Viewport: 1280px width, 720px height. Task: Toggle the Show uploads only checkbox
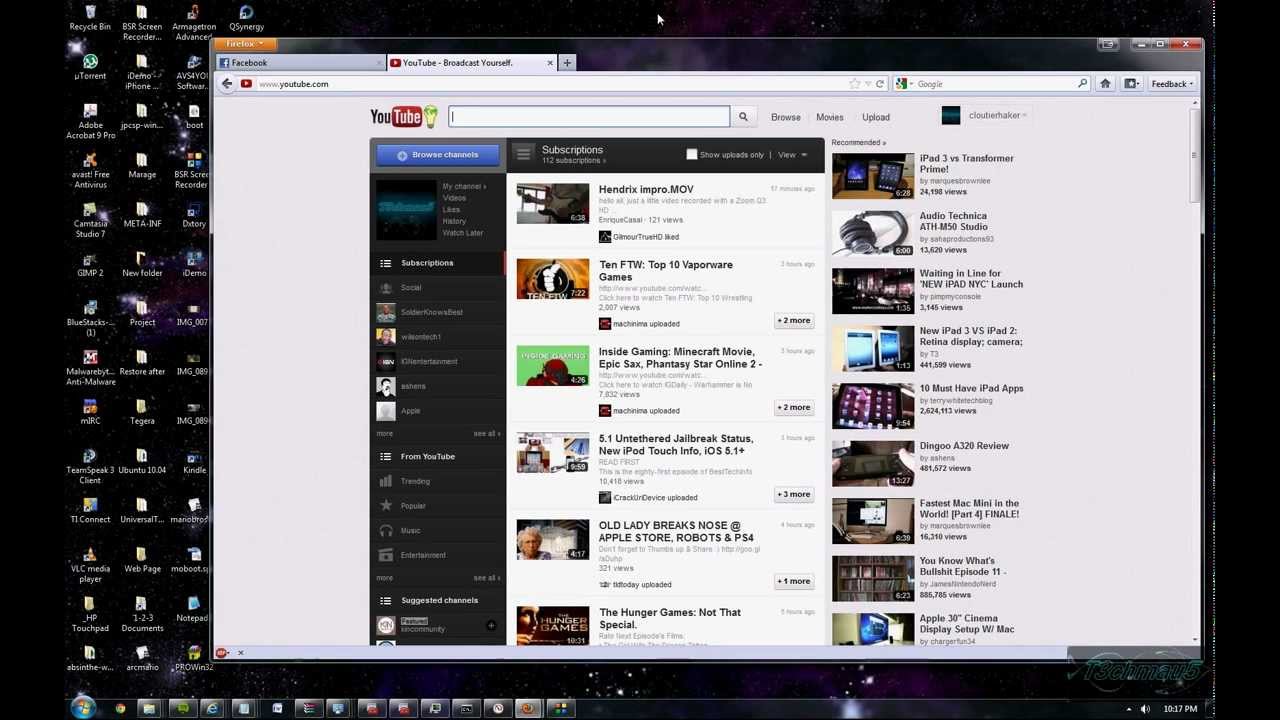coord(692,155)
